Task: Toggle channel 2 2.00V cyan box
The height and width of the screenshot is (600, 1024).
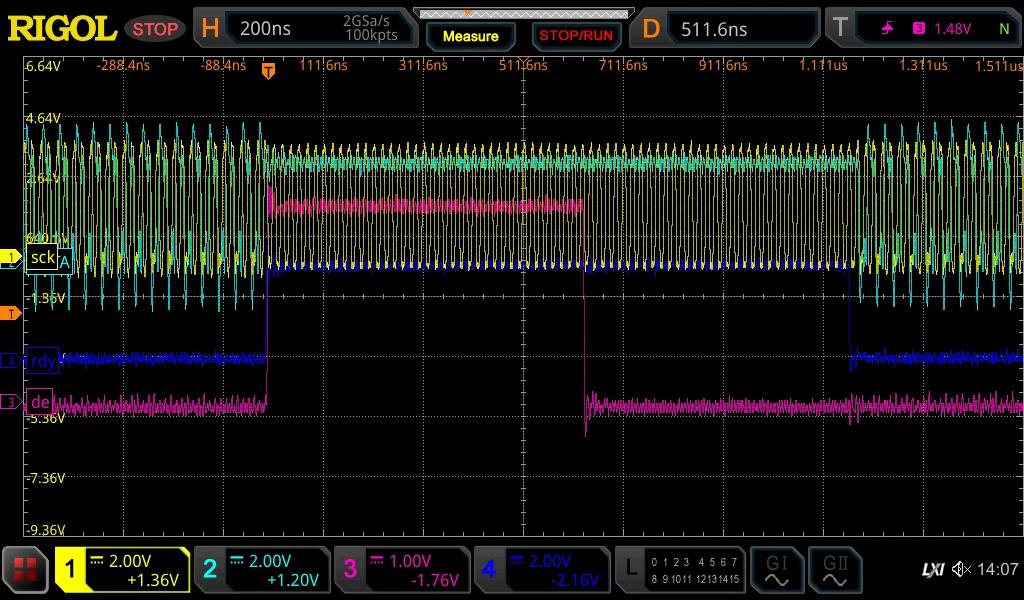Action: [262, 570]
